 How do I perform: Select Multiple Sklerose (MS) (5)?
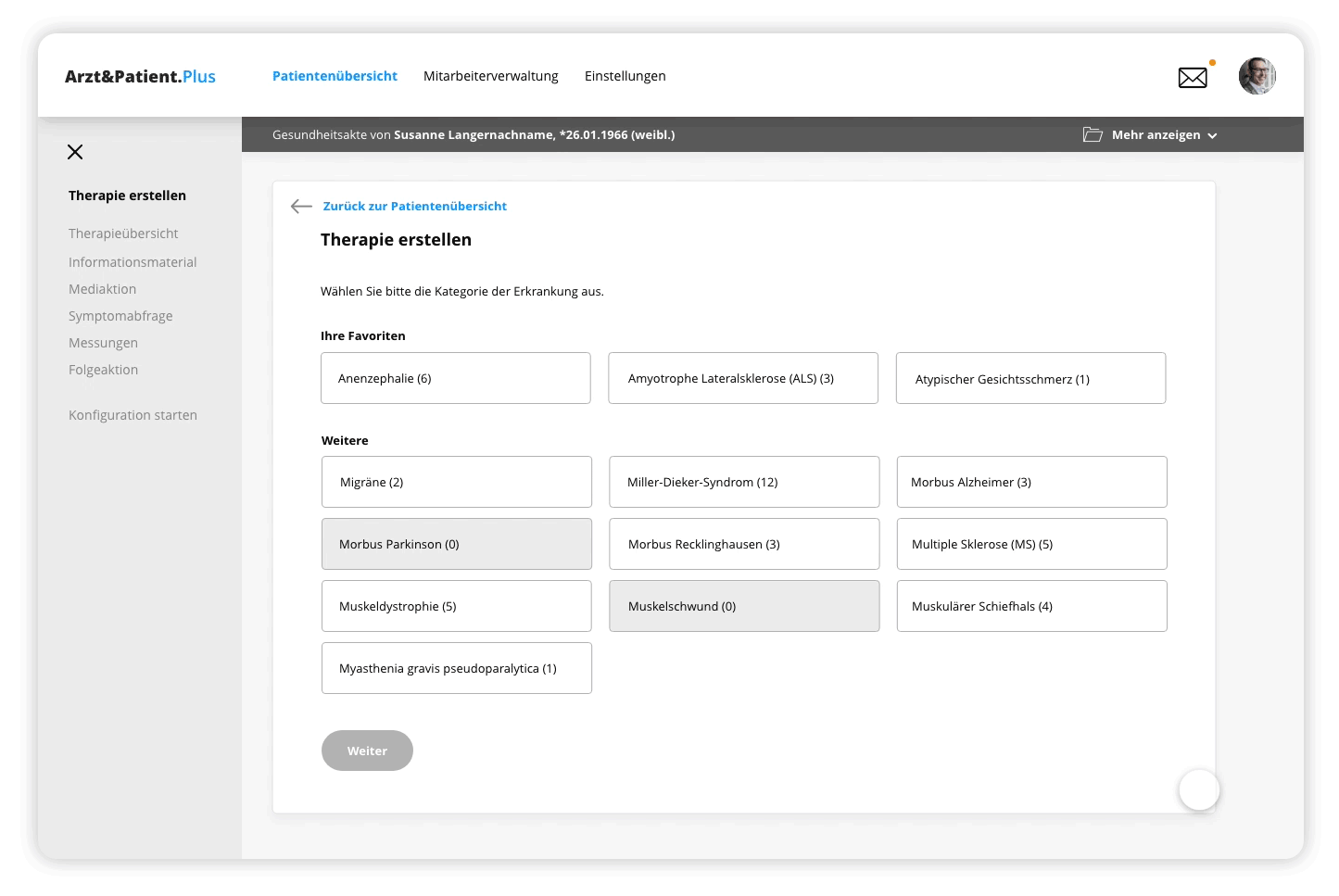click(x=1031, y=544)
